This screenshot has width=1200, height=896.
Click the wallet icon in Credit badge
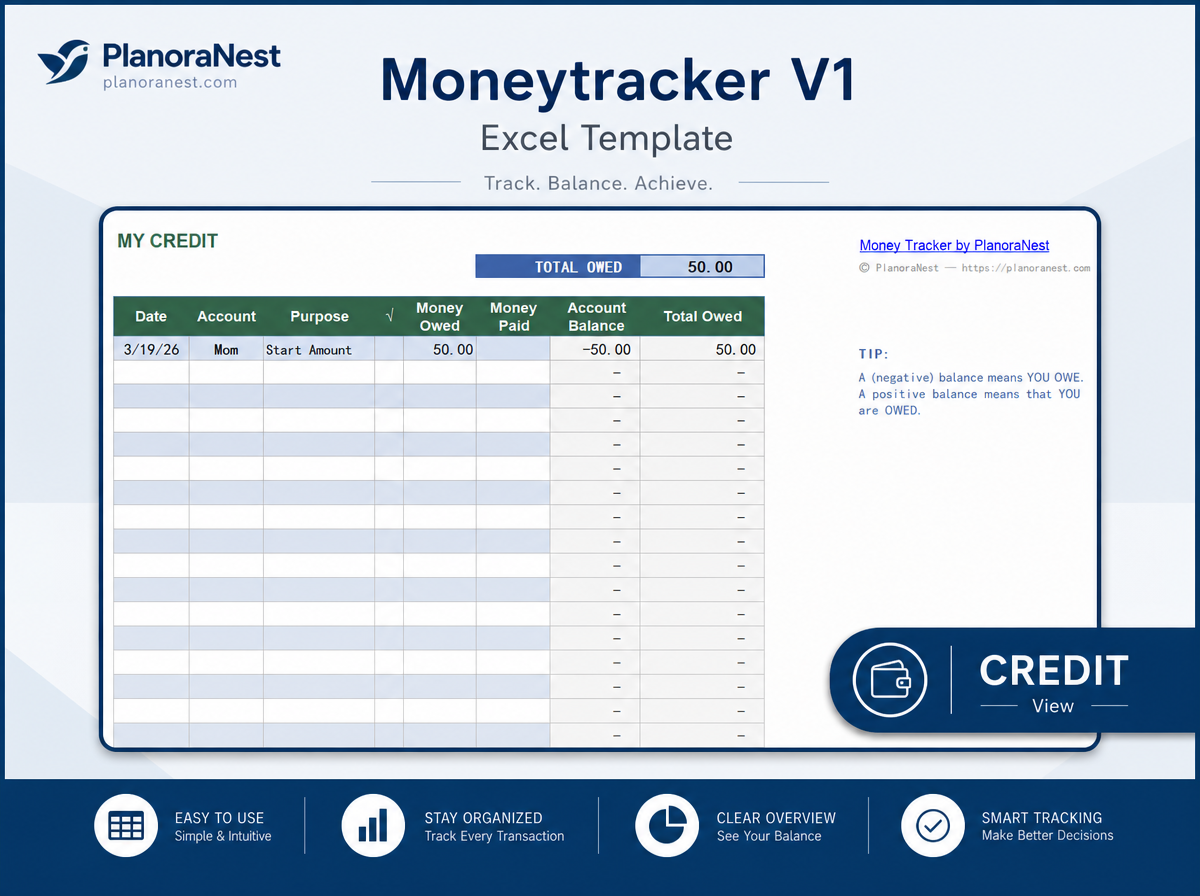click(x=890, y=681)
